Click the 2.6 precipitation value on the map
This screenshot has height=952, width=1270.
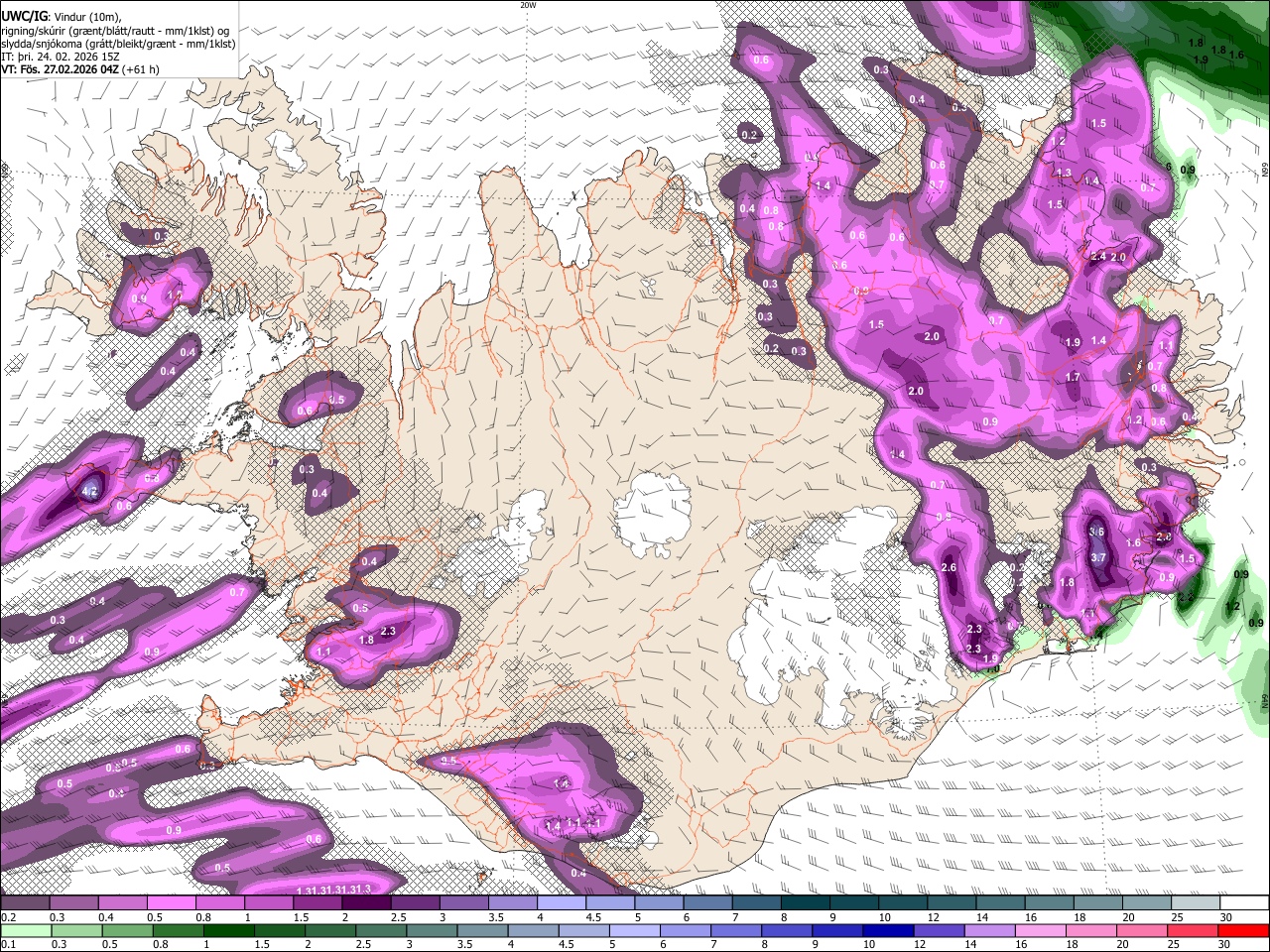click(x=949, y=567)
